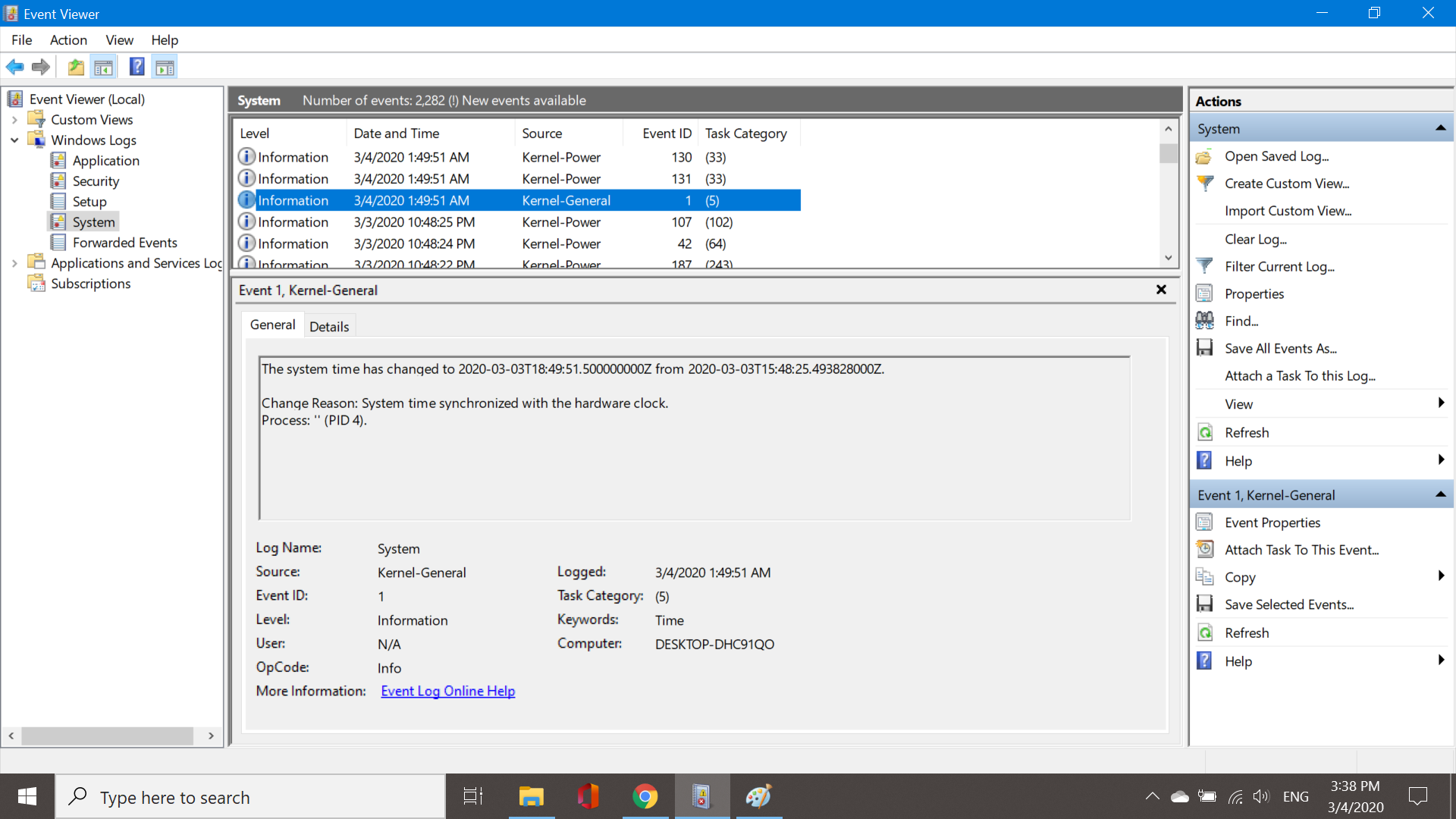The height and width of the screenshot is (819, 1456).
Task: Click the Event Properties icon
Action: 1204,522
